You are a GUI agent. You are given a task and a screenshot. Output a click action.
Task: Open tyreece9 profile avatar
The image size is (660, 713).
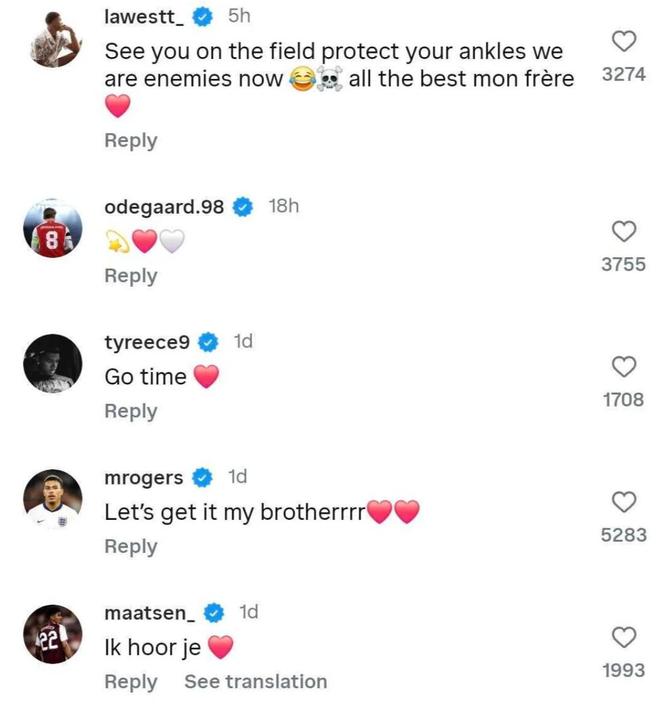pyautogui.click(x=53, y=363)
